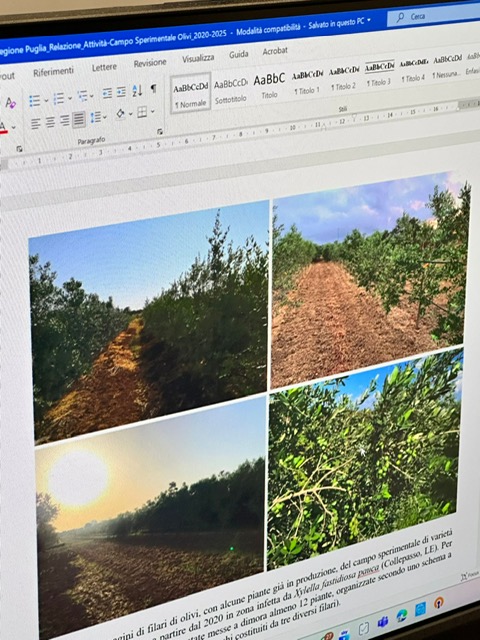Click the search magnifier icon in title bar
The width and height of the screenshot is (480, 640).
(x=400, y=17)
